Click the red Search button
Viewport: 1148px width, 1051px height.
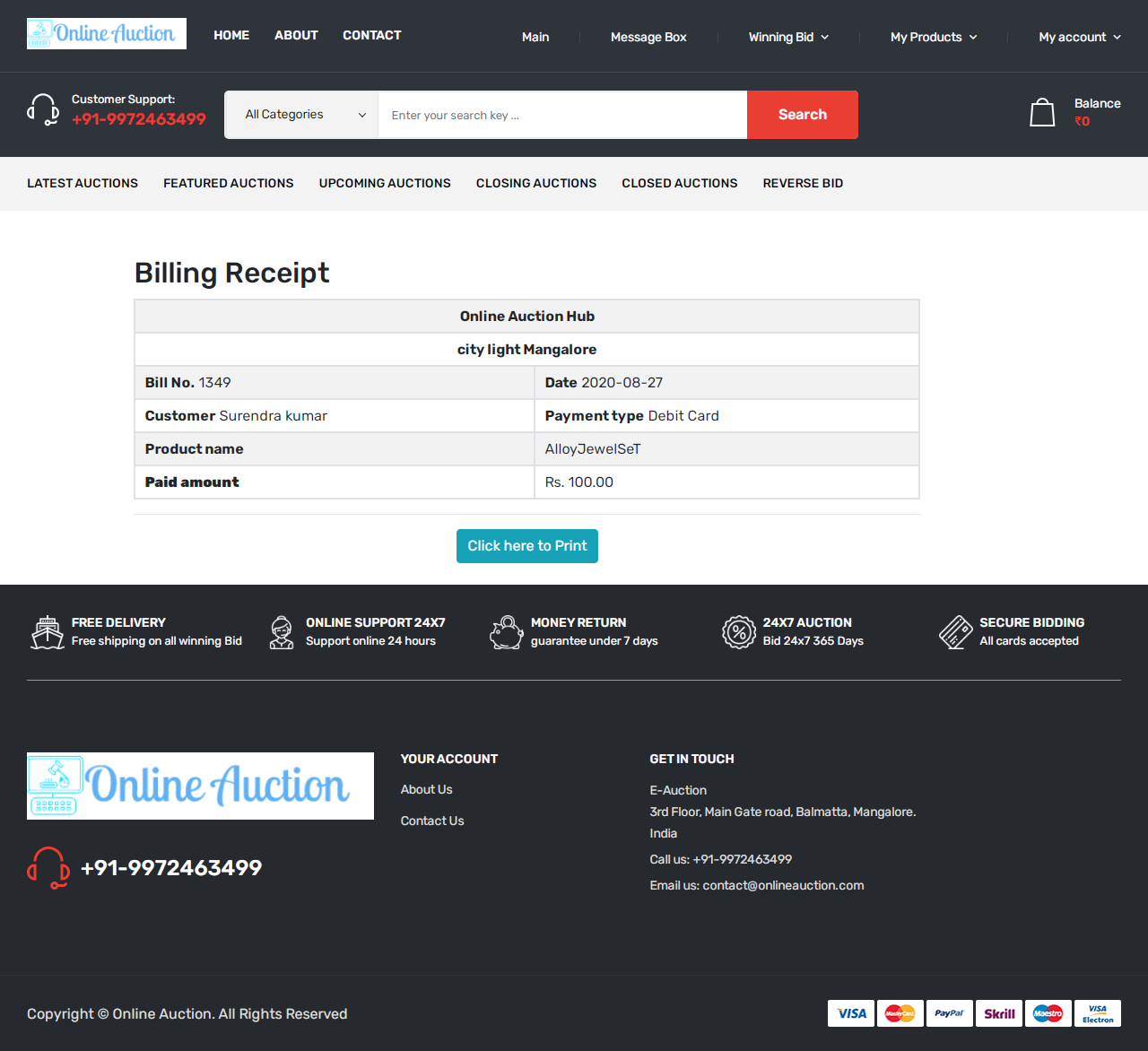(x=803, y=115)
